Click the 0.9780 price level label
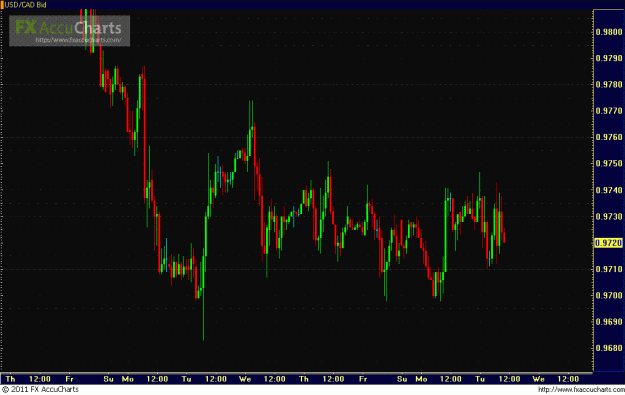Screen dimensions: 625x395 (609, 85)
